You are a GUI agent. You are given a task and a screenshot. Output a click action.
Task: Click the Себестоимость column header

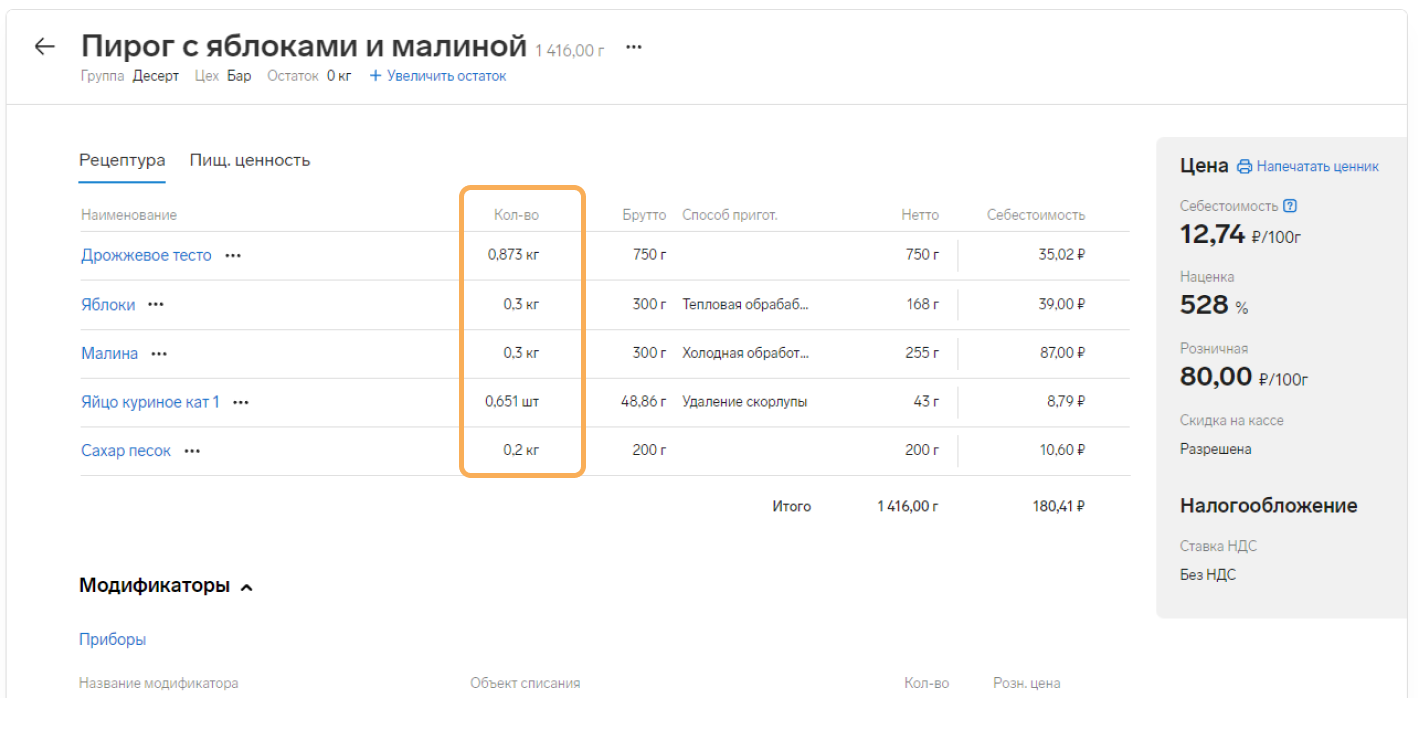(1036, 216)
